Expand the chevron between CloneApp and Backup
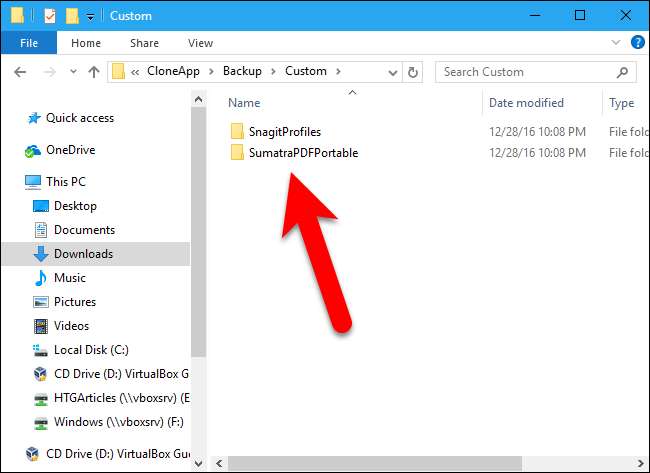 [x=211, y=72]
